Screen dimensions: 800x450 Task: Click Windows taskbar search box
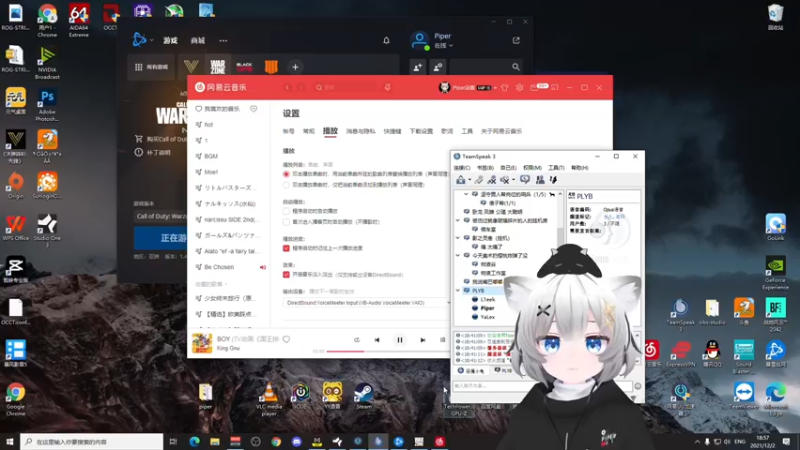[x=92, y=441]
